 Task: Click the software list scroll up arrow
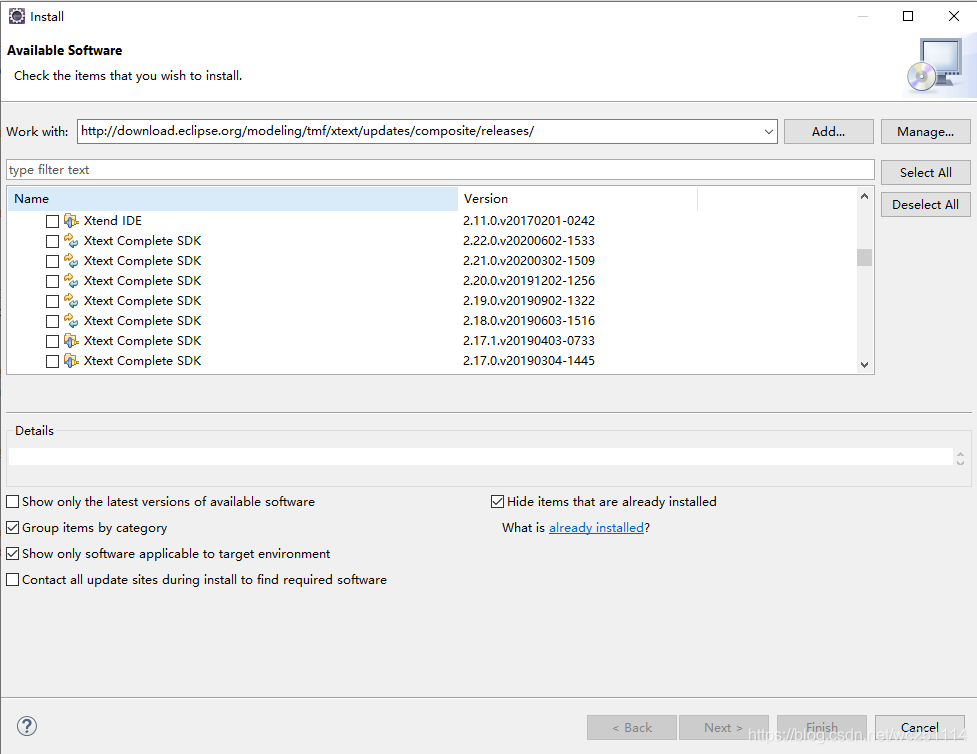(x=864, y=196)
